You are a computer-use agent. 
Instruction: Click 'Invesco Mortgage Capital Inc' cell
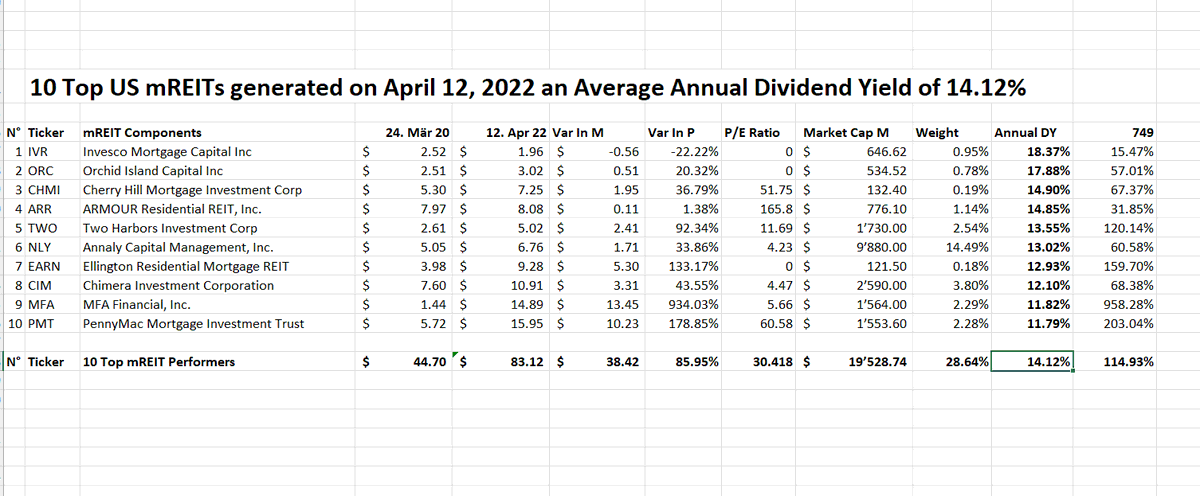click(x=168, y=151)
